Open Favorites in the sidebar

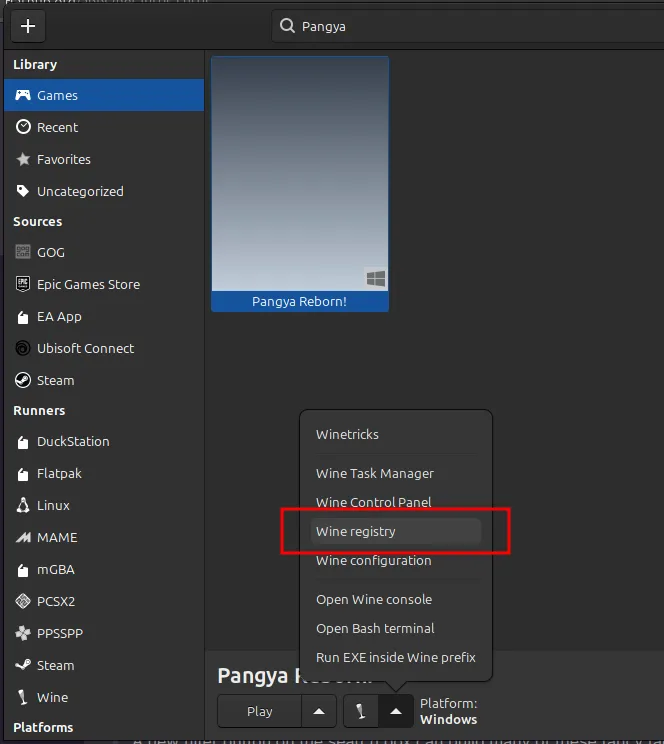104,159
